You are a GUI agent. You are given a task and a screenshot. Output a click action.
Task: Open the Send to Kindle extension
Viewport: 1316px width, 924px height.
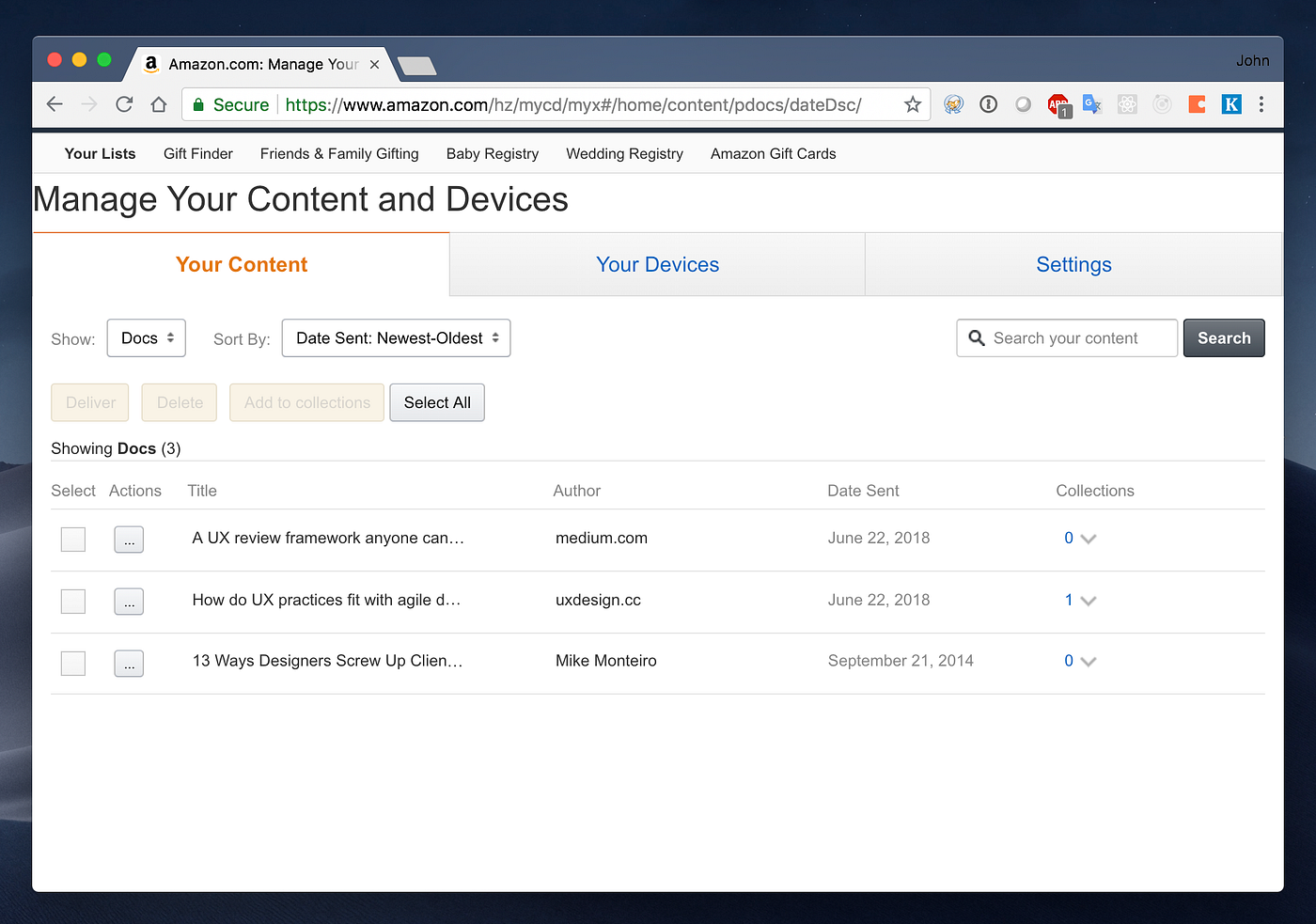click(x=1231, y=103)
